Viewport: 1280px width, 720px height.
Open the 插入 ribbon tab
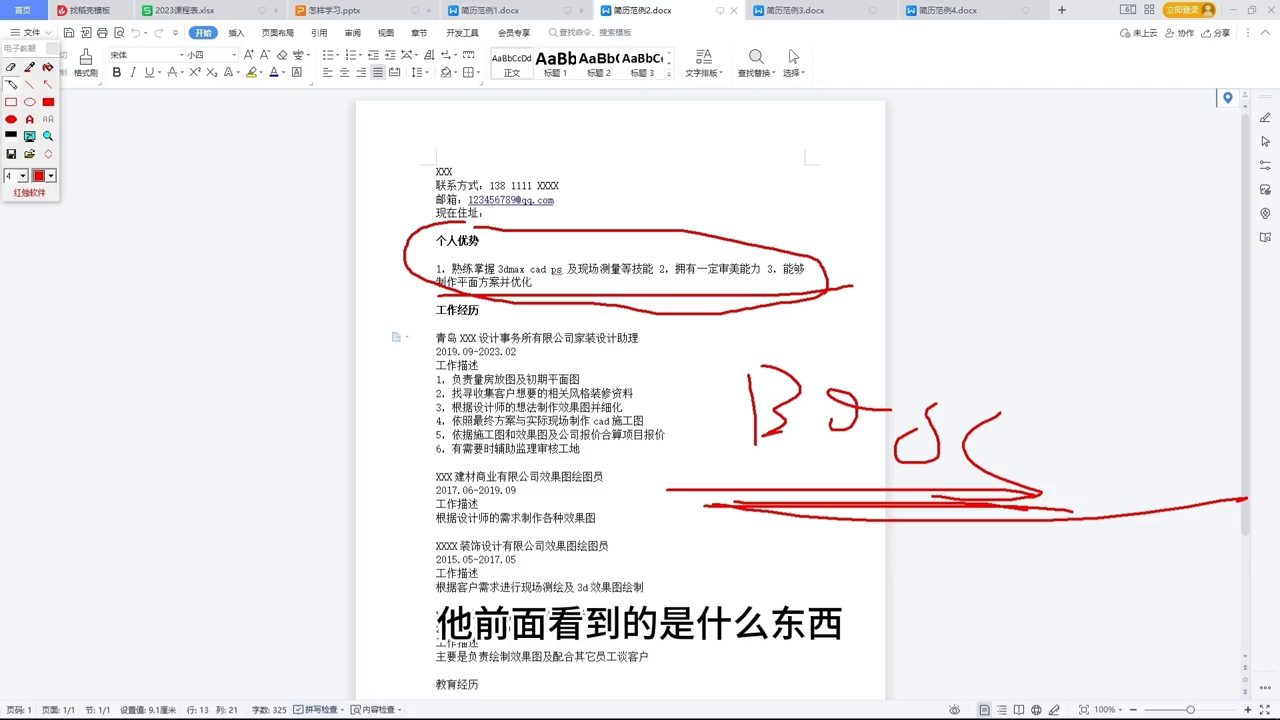(x=236, y=33)
